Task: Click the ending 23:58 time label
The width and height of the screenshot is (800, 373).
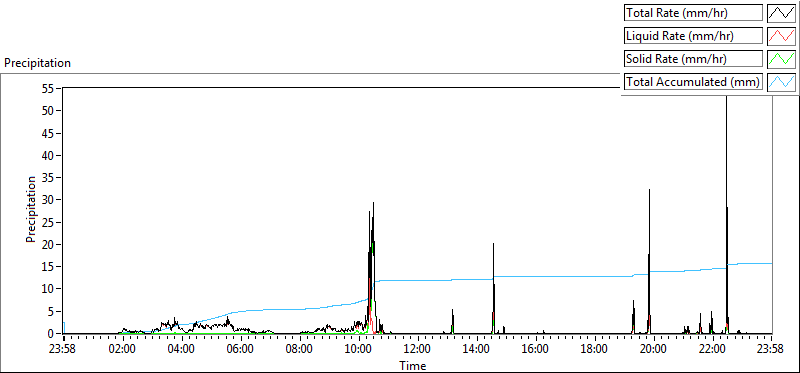Action: pyautogui.click(x=771, y=350)
